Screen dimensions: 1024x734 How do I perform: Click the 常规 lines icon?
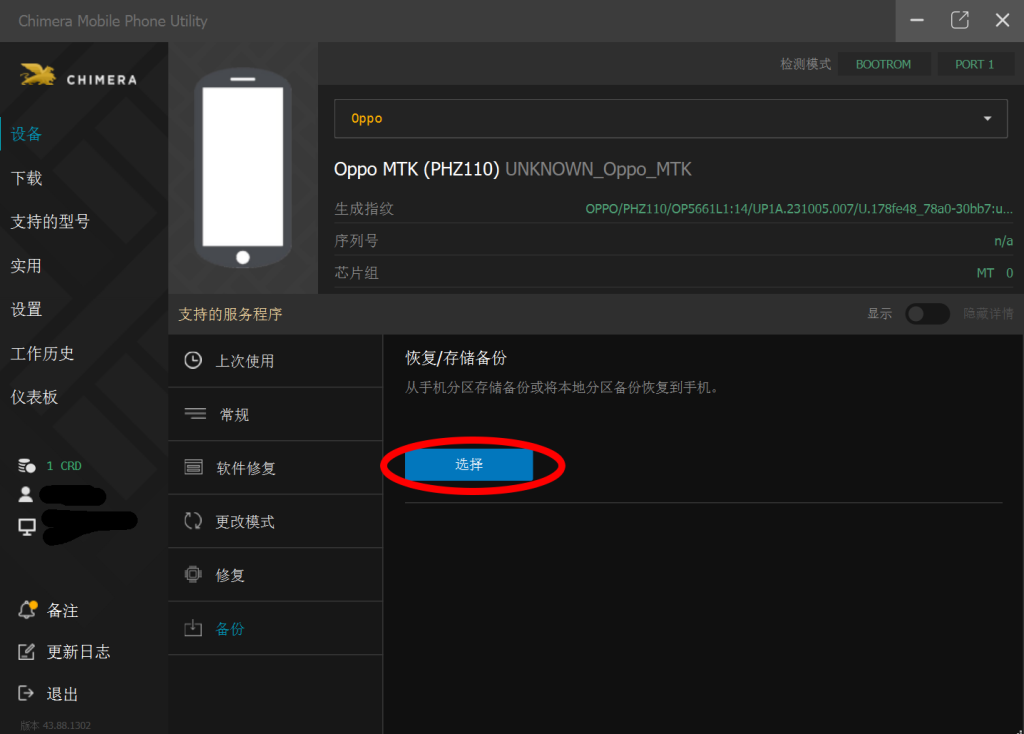(x=195, y=413)
